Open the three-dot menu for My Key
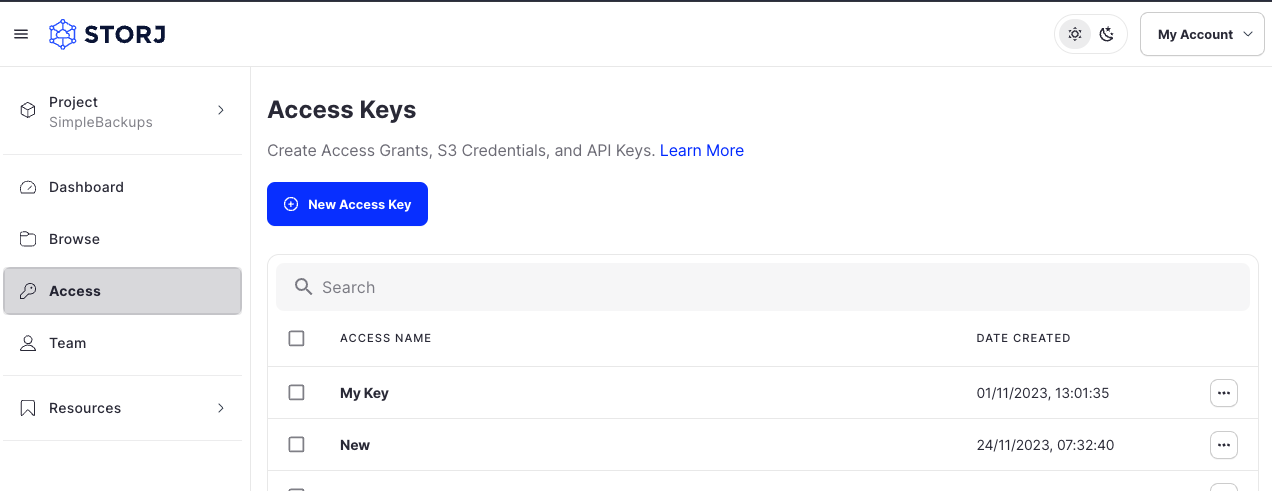This screenshot has width=1272, height=491. point(1223,393)
